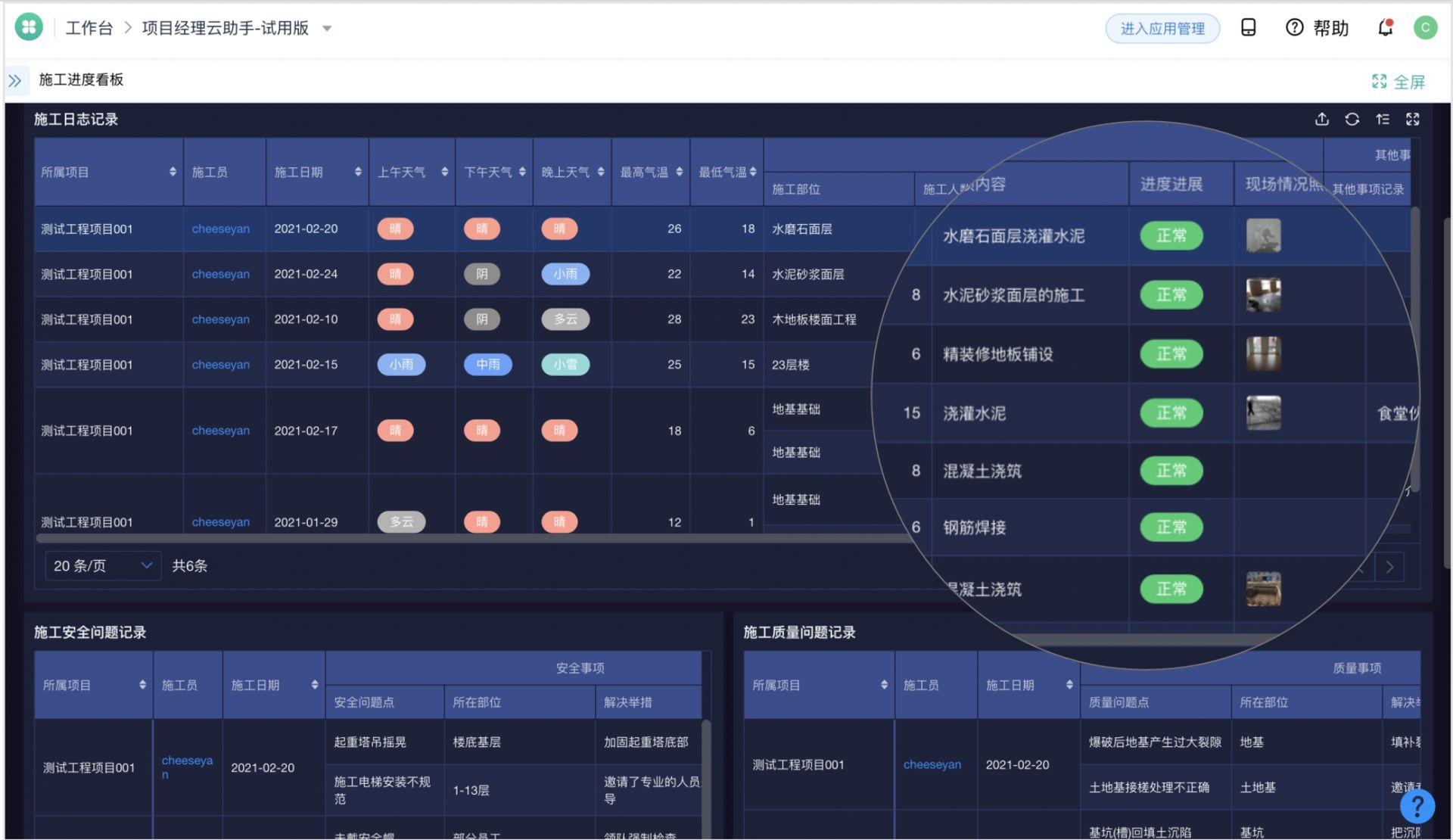1453x840 pixels.
Task: Sort 施工日志记录 table by 所属项目
Action: coord(173,172)
